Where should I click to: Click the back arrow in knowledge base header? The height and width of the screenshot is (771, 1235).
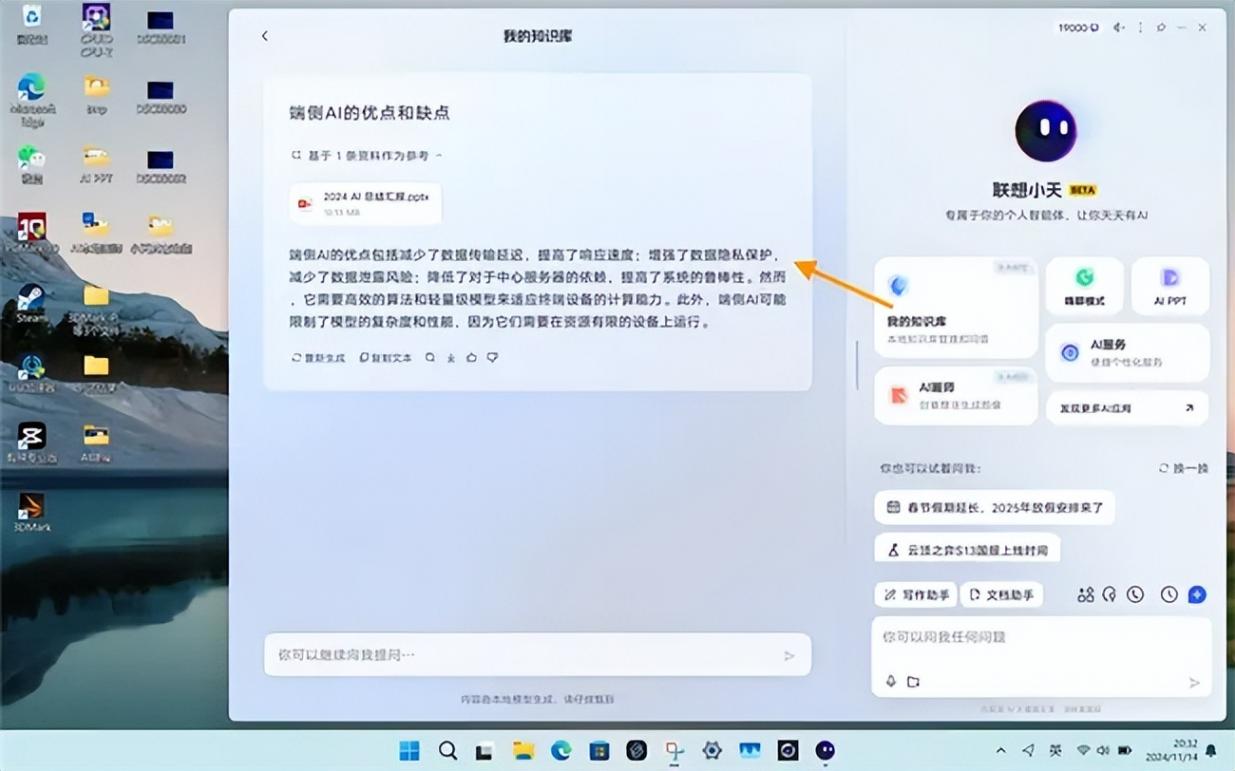pyautogui.click(x=265, y=36)
